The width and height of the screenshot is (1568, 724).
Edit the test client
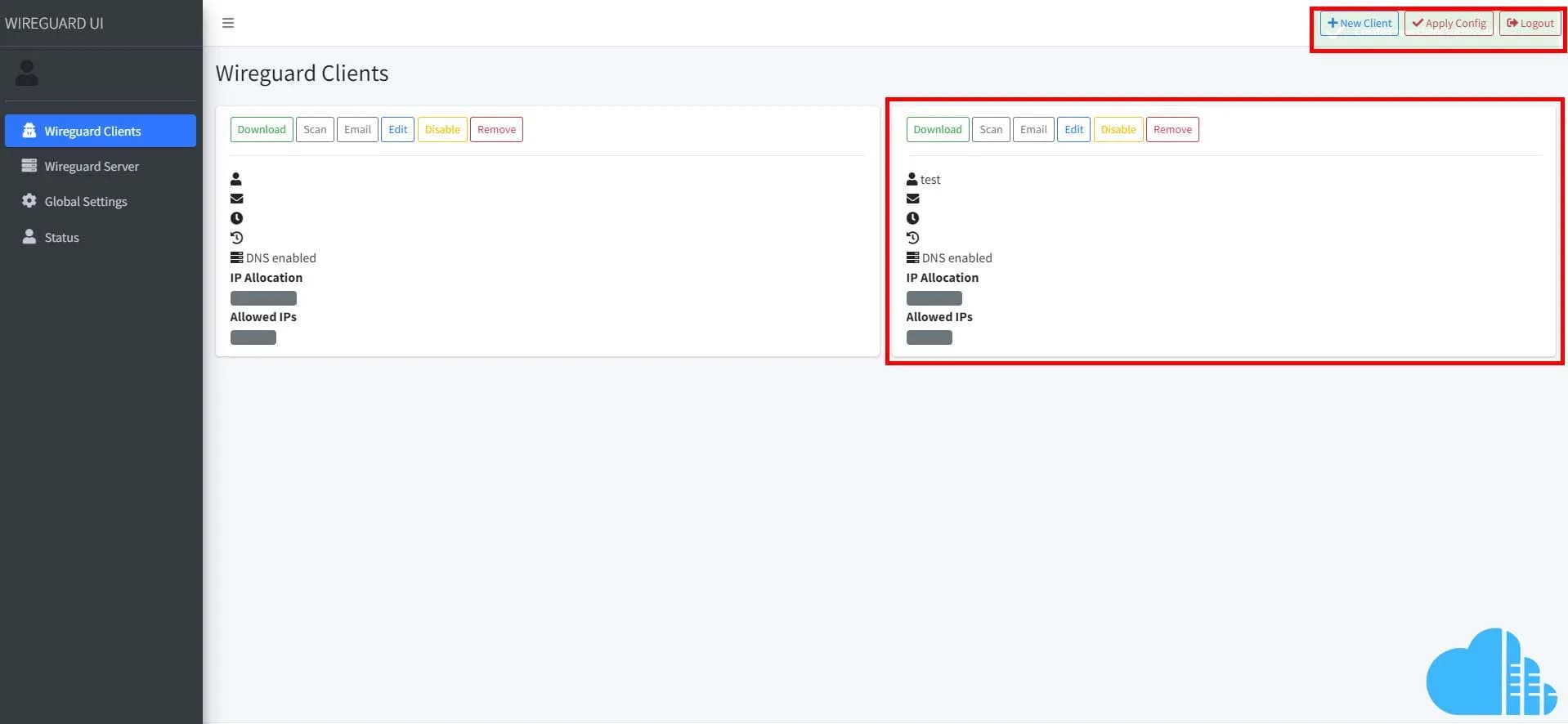1074,129
